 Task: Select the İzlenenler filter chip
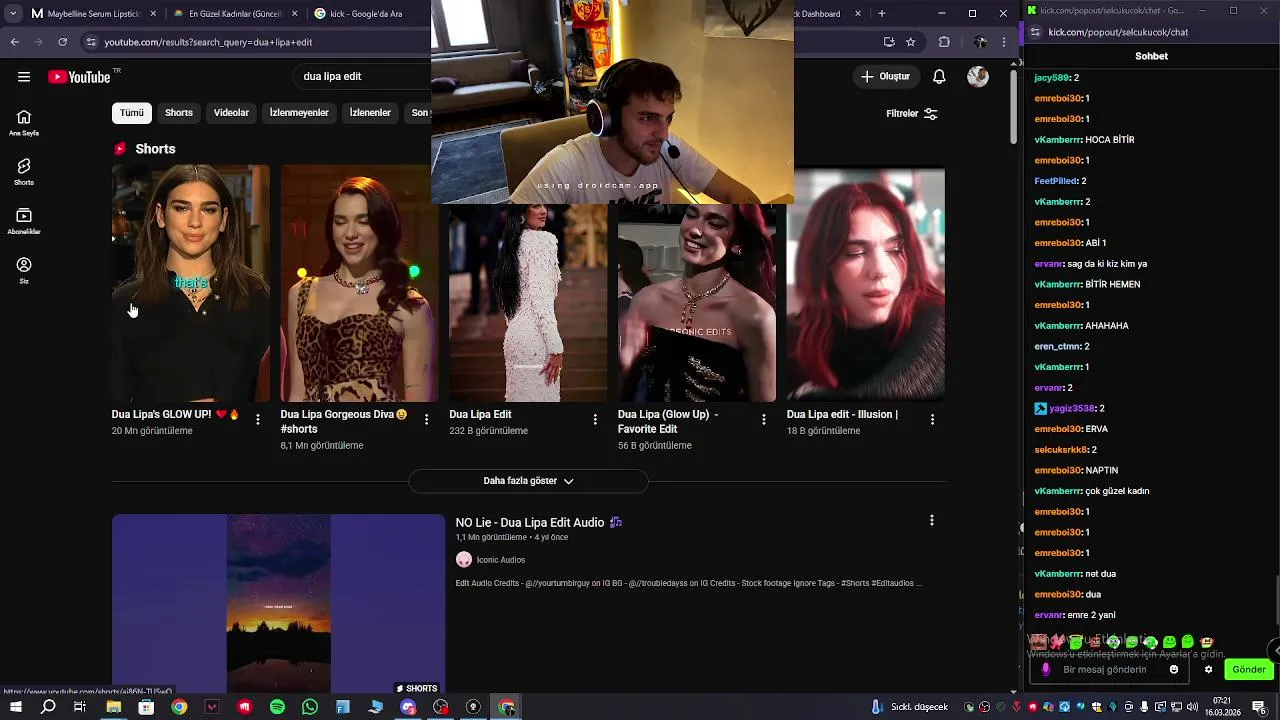click(370, 113)
